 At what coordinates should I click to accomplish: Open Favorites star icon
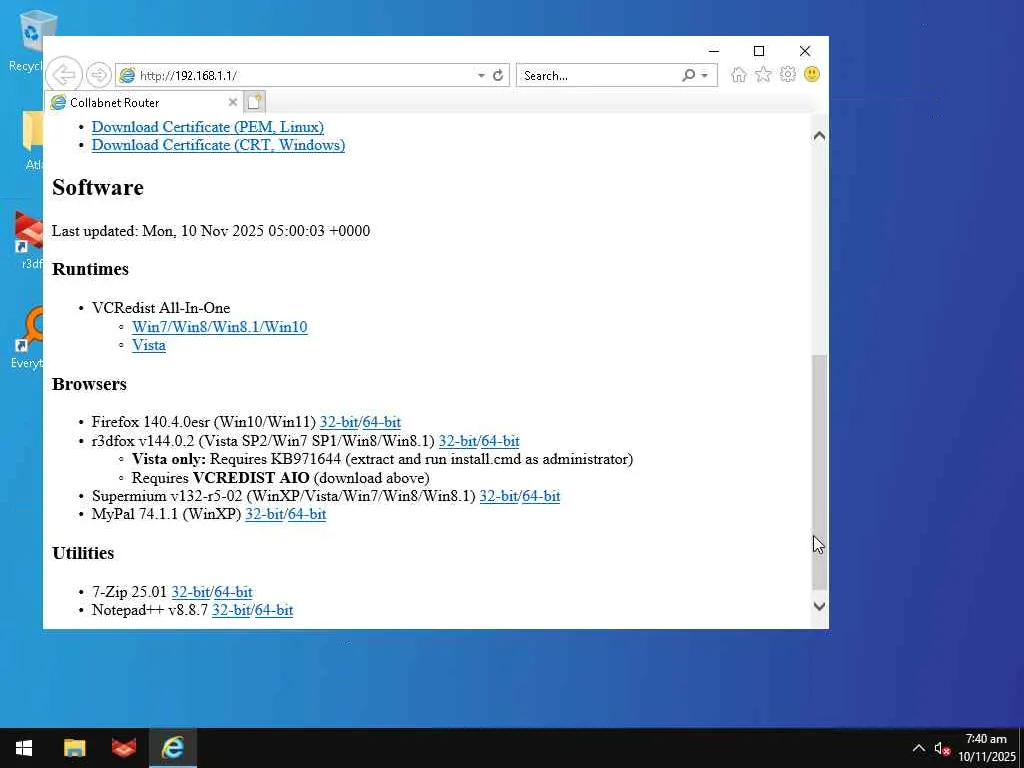pyautogui.click(x=763, y=74)
